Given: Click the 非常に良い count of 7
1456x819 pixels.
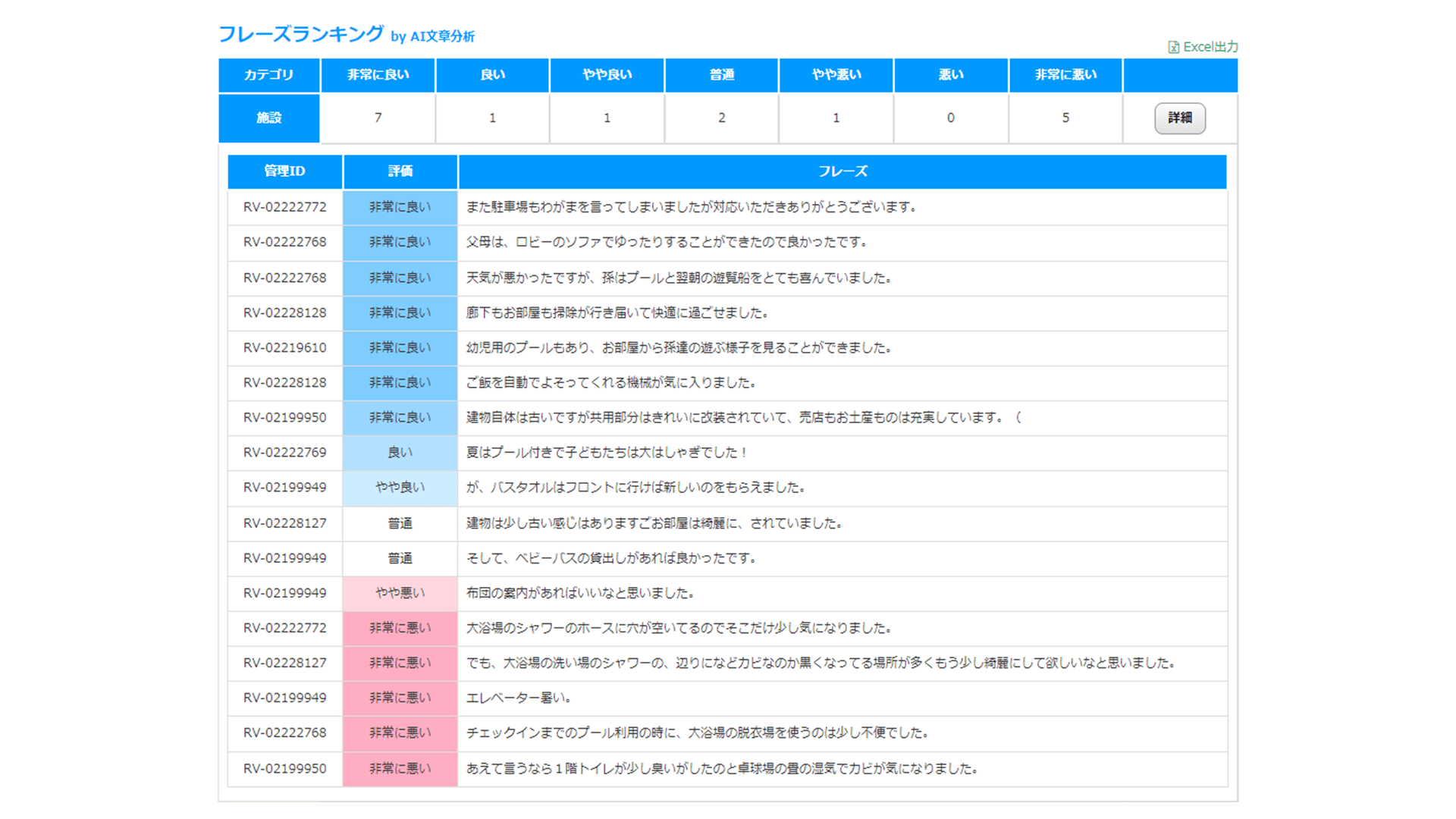Looking at the screenshot, I should [378, 118].
